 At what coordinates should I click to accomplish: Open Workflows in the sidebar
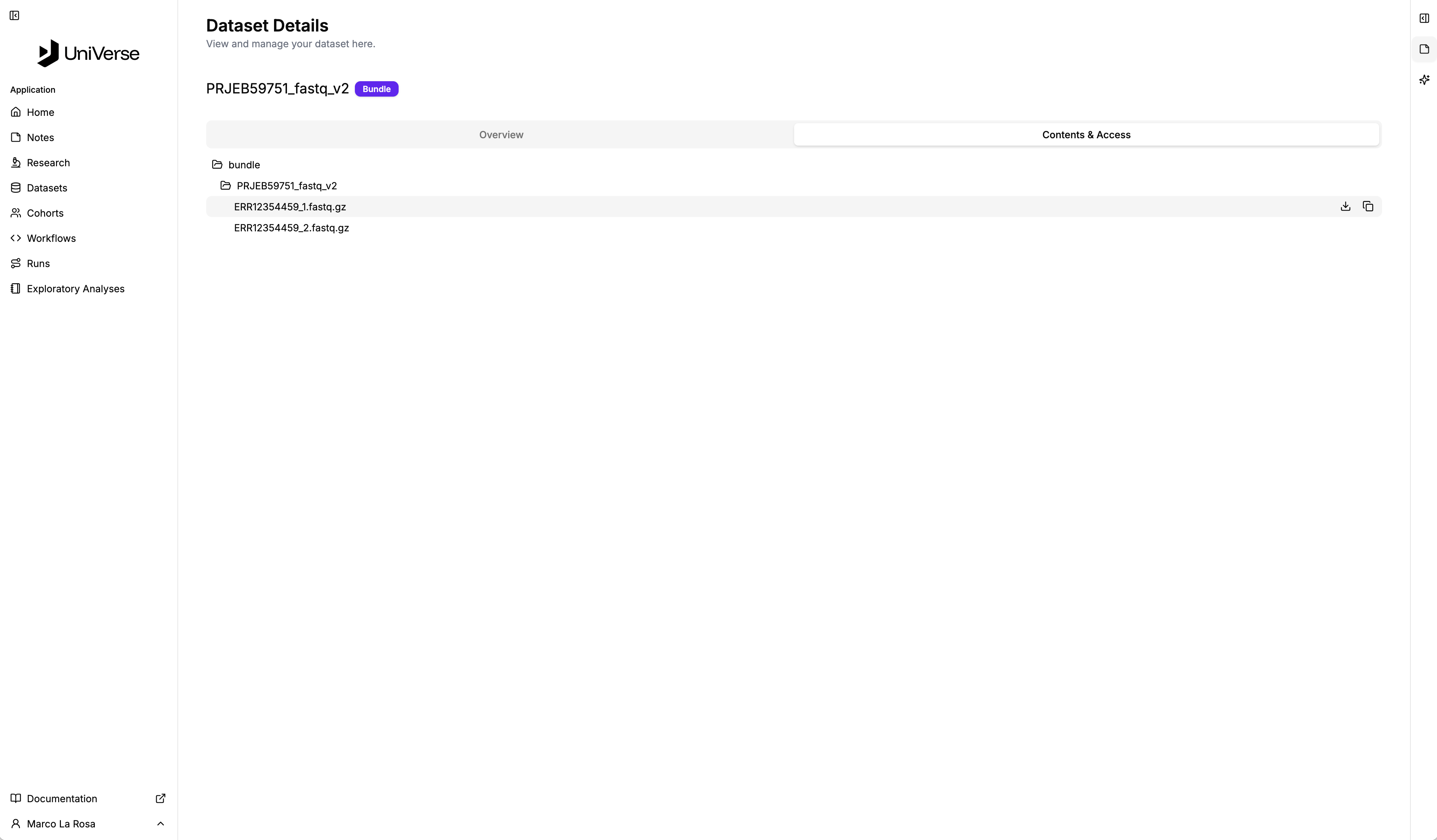[51, 238]
